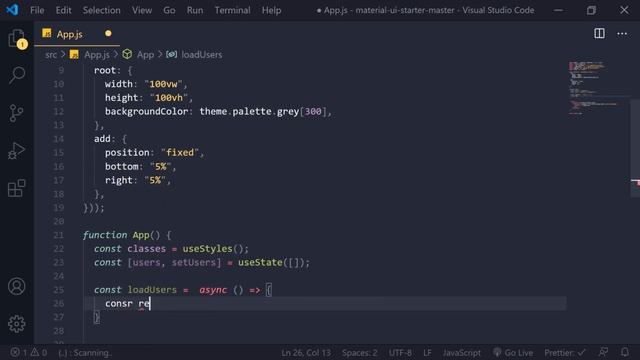
Task: Click the useState call on line 23
Action: pyautogui.click(x=260, y=262)
